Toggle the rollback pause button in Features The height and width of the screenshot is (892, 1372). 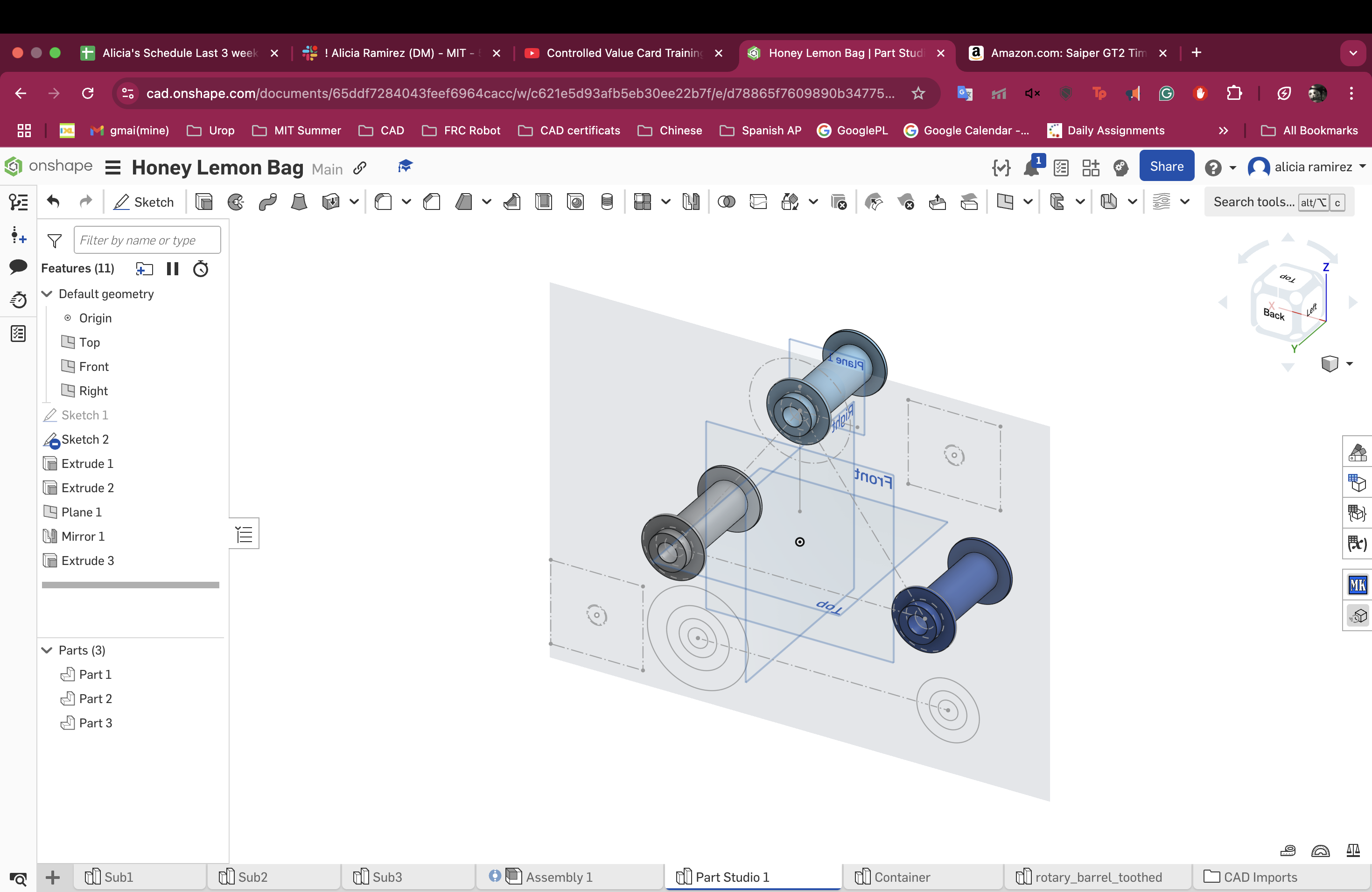[172, 269]
